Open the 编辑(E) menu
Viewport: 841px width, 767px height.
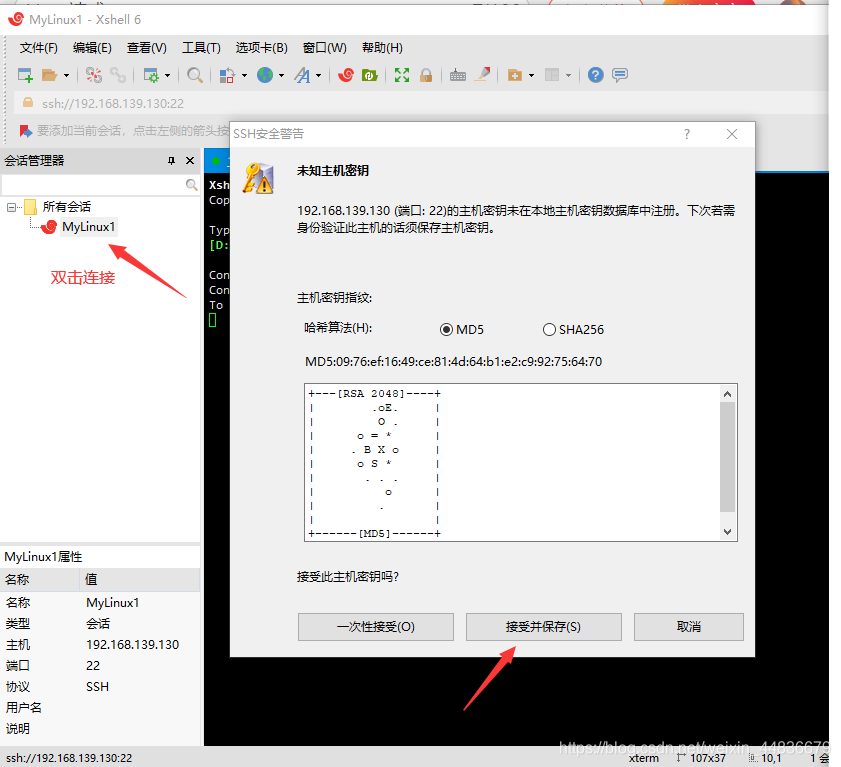click(92, 48)
